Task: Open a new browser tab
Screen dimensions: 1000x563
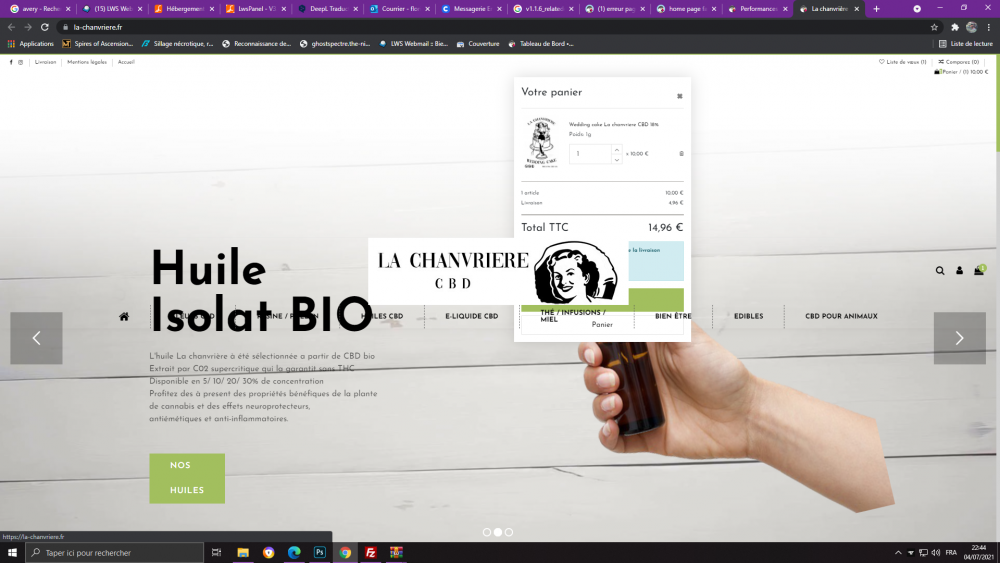Action: pos(876,9)
